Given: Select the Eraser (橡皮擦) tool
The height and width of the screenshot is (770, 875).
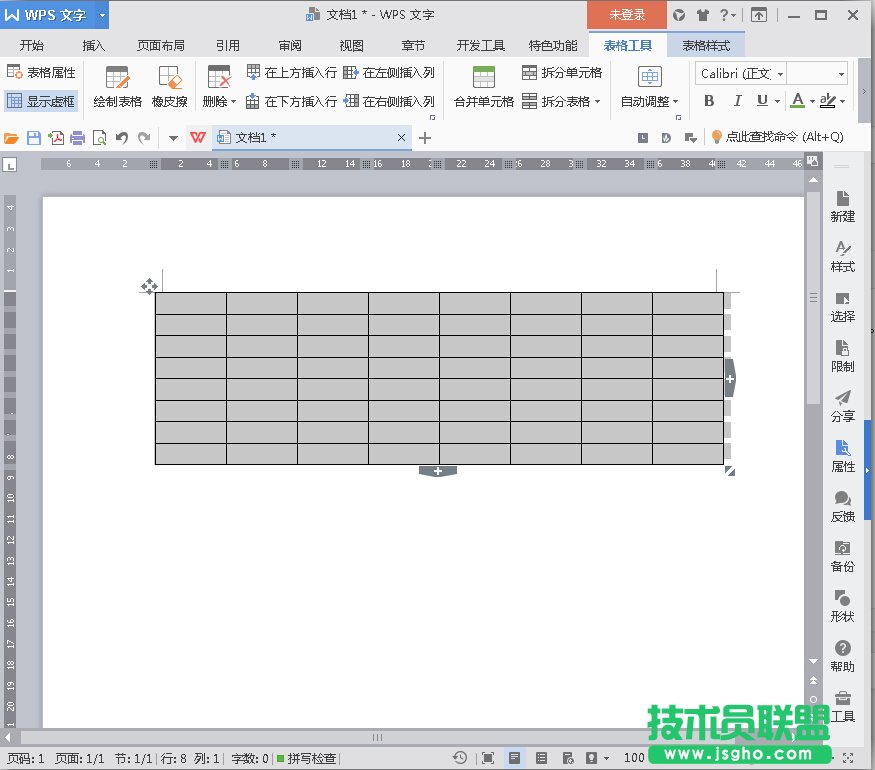Looking at the screenshot, I should (170, 86).
